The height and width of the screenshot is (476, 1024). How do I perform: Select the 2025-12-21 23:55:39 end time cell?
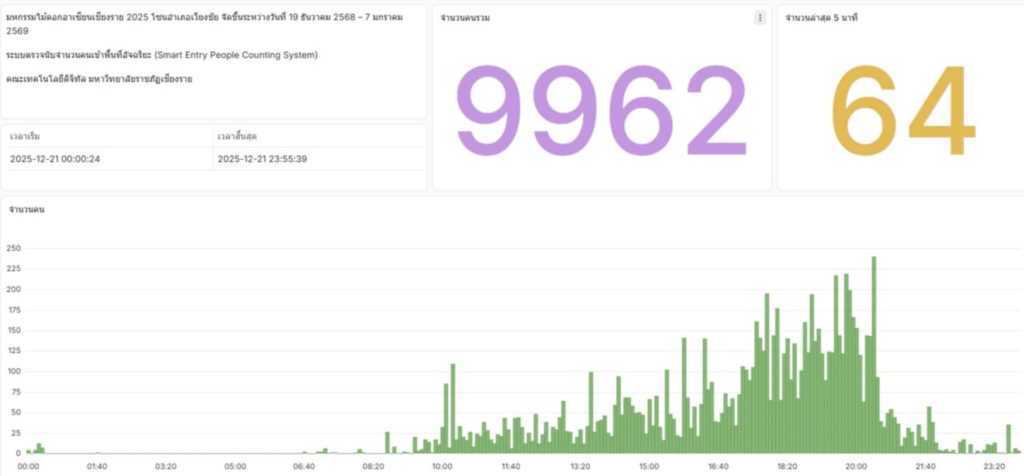(x=262, y=158)
